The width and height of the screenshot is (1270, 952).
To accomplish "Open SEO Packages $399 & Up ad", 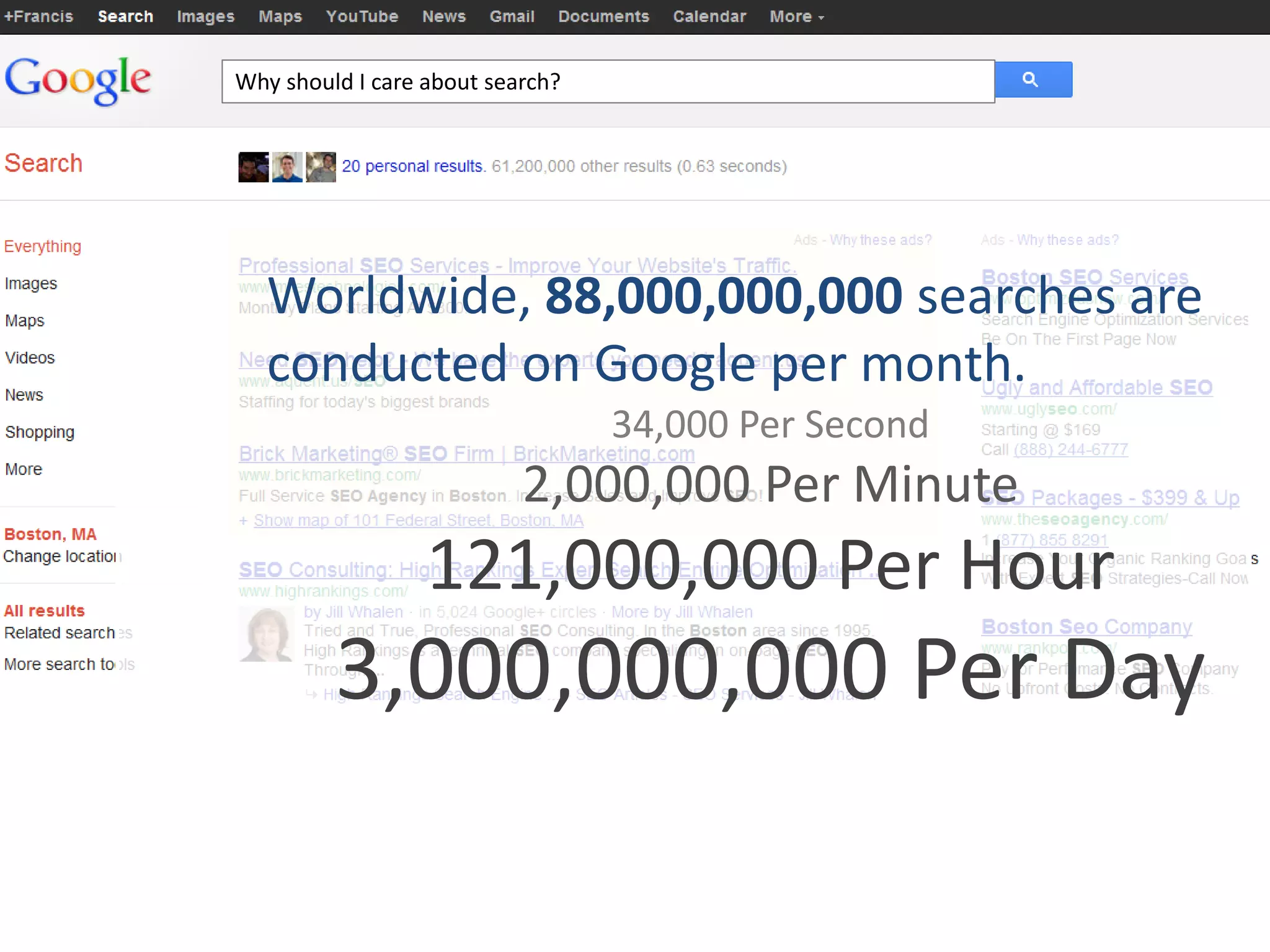I will [x=1111, y=498].
